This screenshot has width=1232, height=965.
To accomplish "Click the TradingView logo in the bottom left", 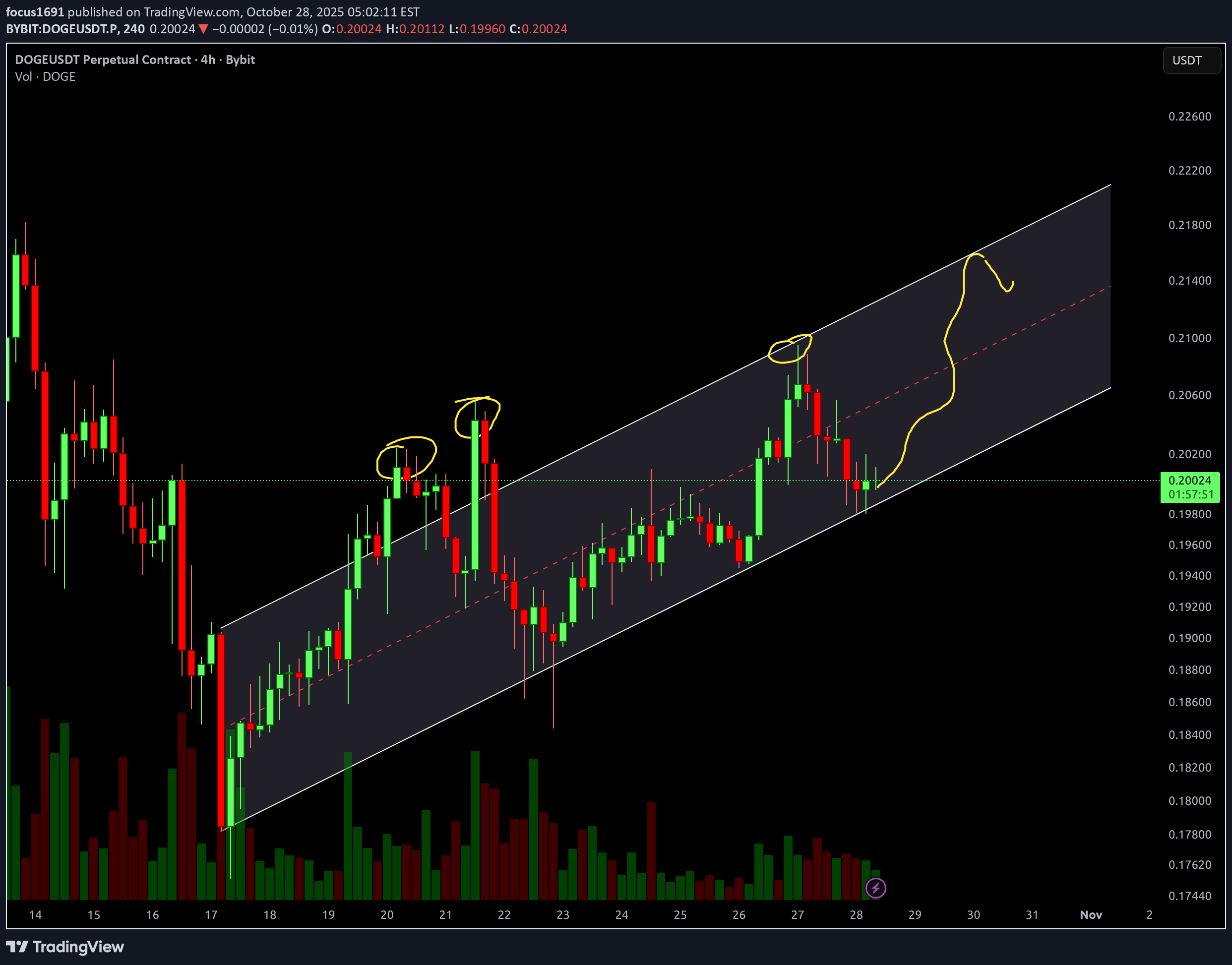I will point(65,947).
